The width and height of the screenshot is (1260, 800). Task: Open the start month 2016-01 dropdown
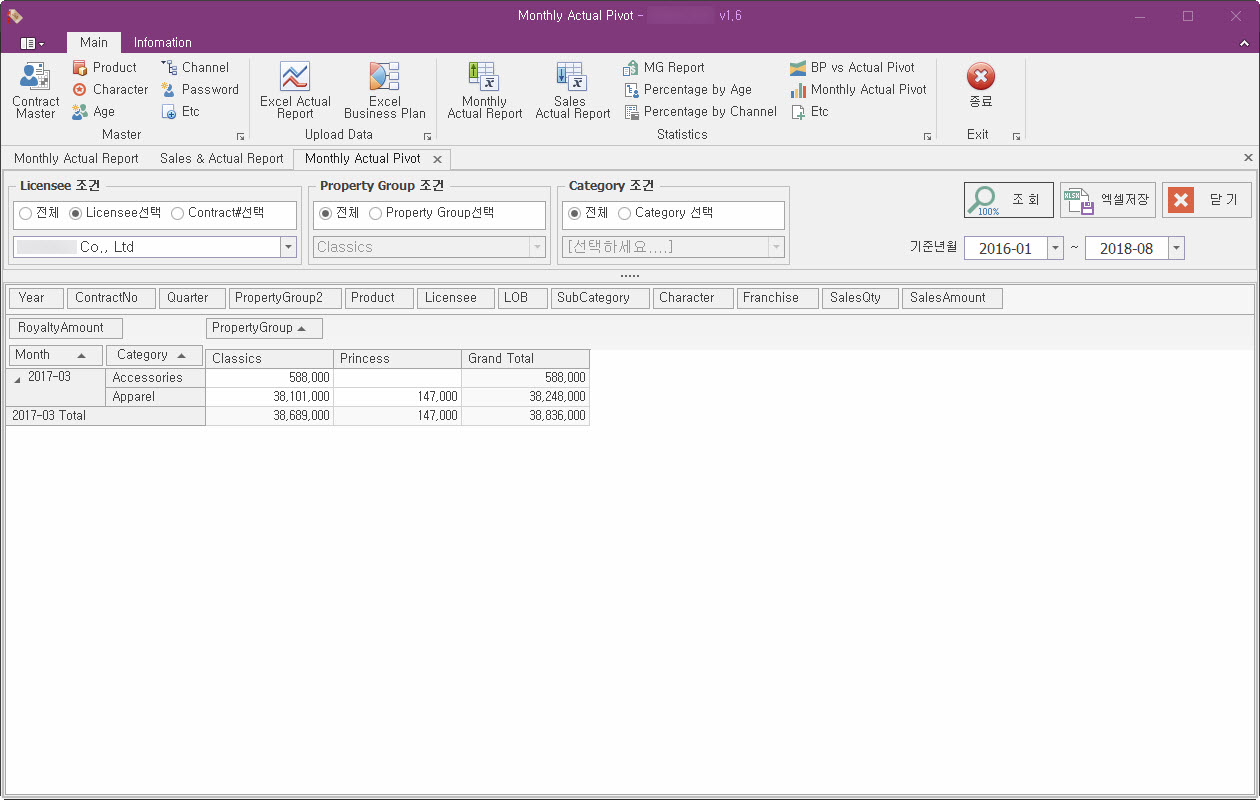point(1055,249)
